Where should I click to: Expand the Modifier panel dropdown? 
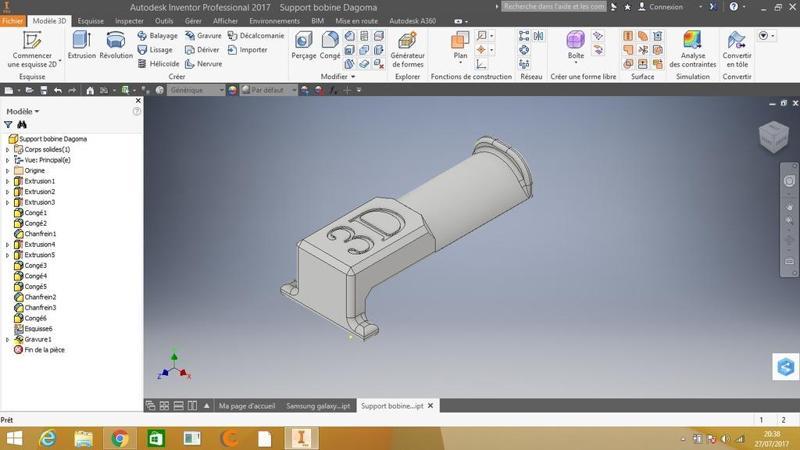(x=338, y=77)
